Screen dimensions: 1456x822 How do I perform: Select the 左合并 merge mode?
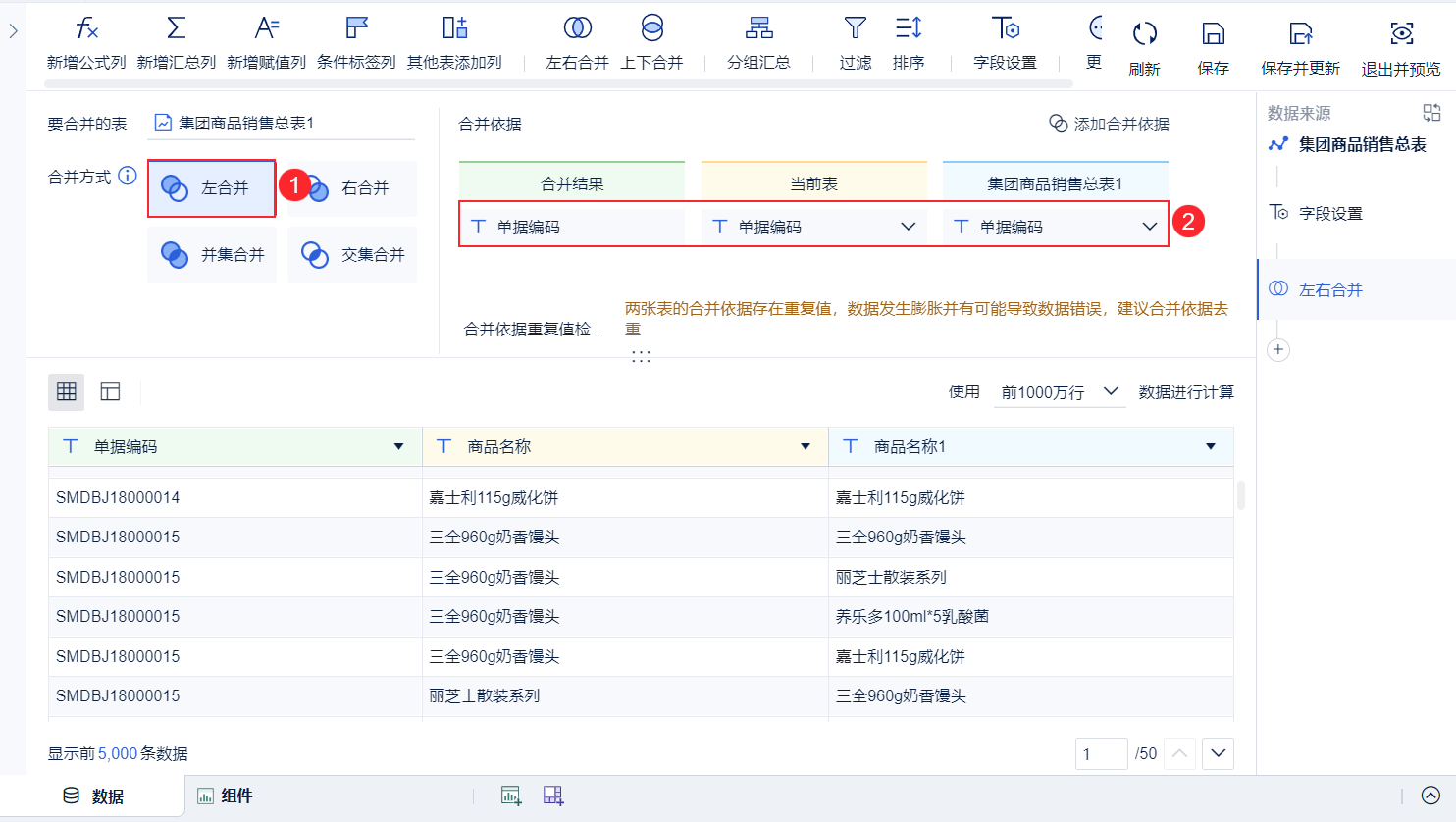click(211, 188)
